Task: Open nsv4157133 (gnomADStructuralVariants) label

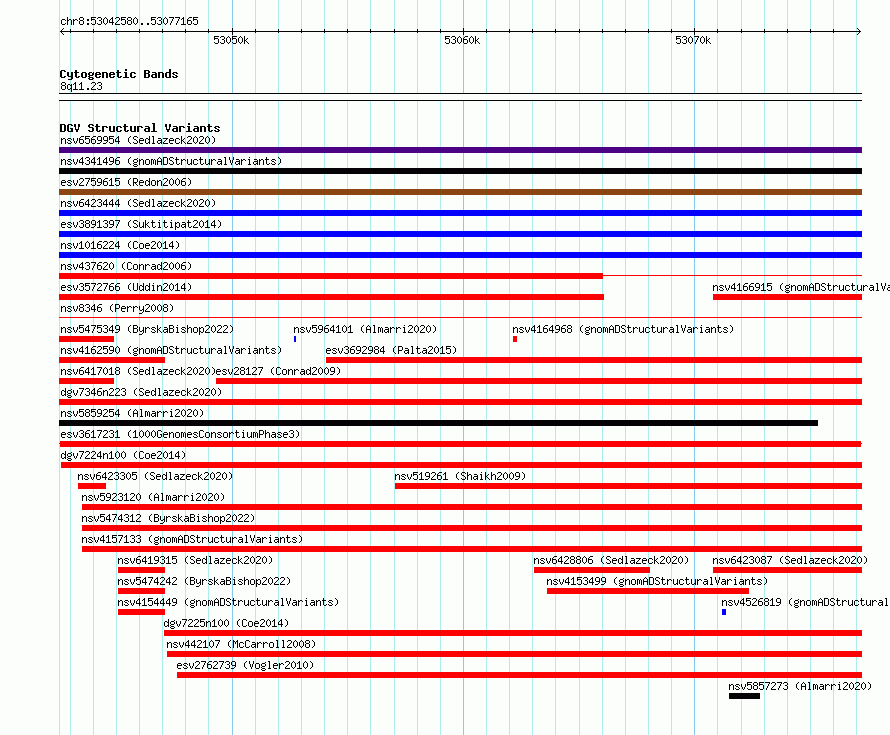Action: point(192,539)
